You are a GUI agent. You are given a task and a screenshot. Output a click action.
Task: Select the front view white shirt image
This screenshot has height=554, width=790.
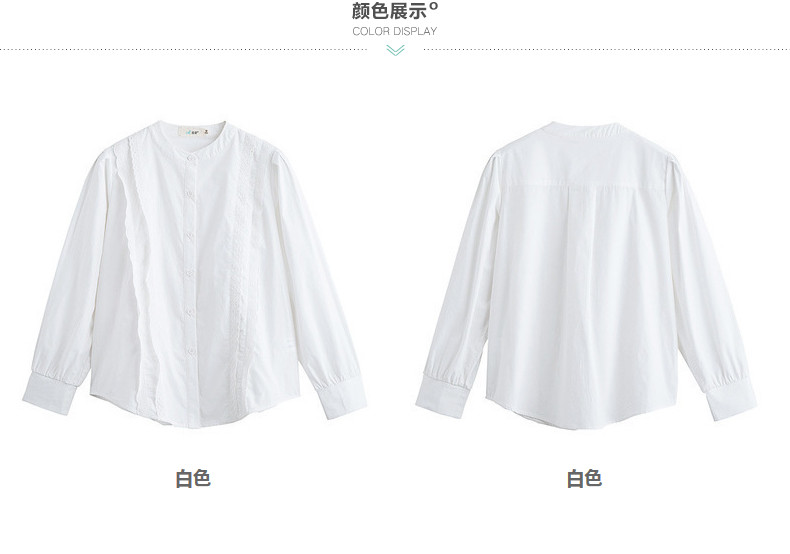tap(194, 273)
